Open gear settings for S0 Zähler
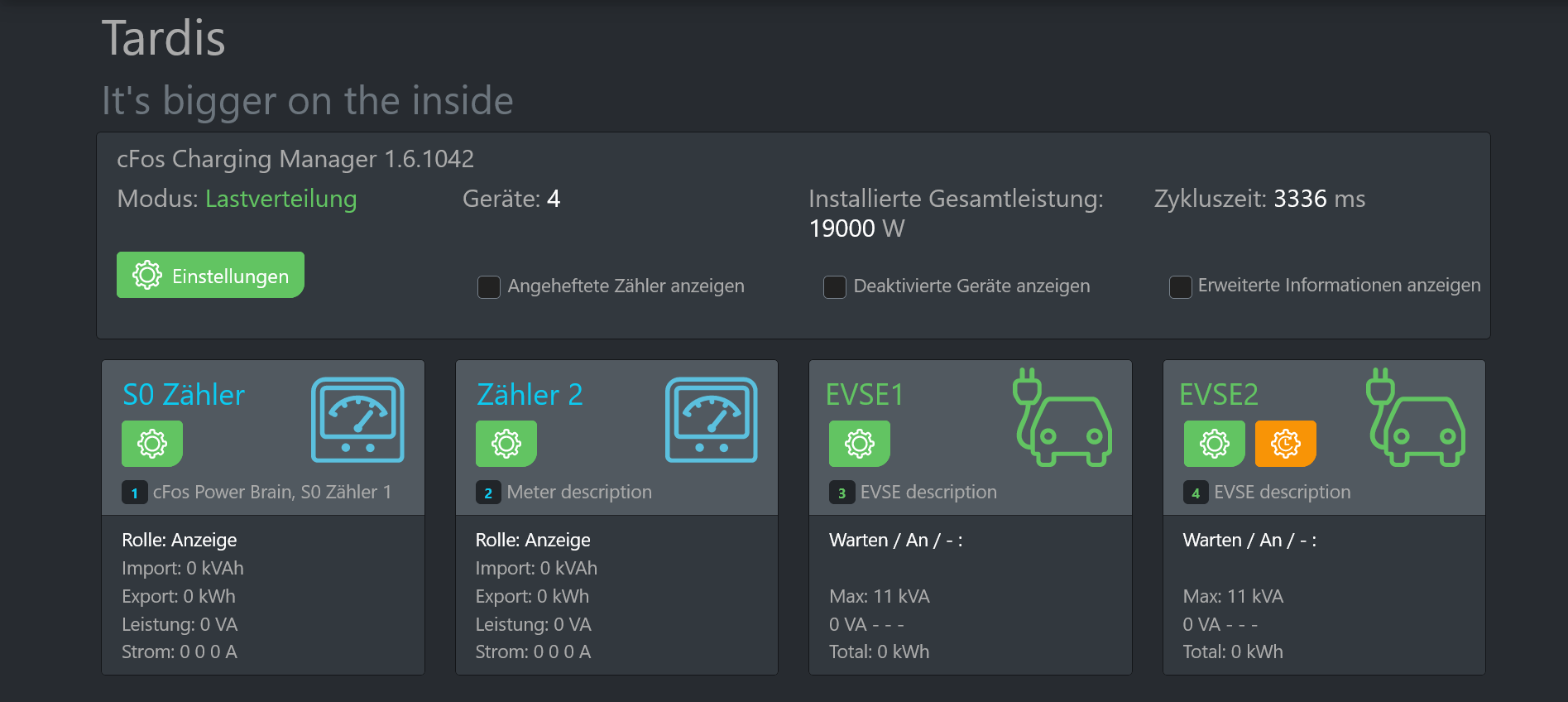Screen dimensions: 1568x702 pos(152,444)
